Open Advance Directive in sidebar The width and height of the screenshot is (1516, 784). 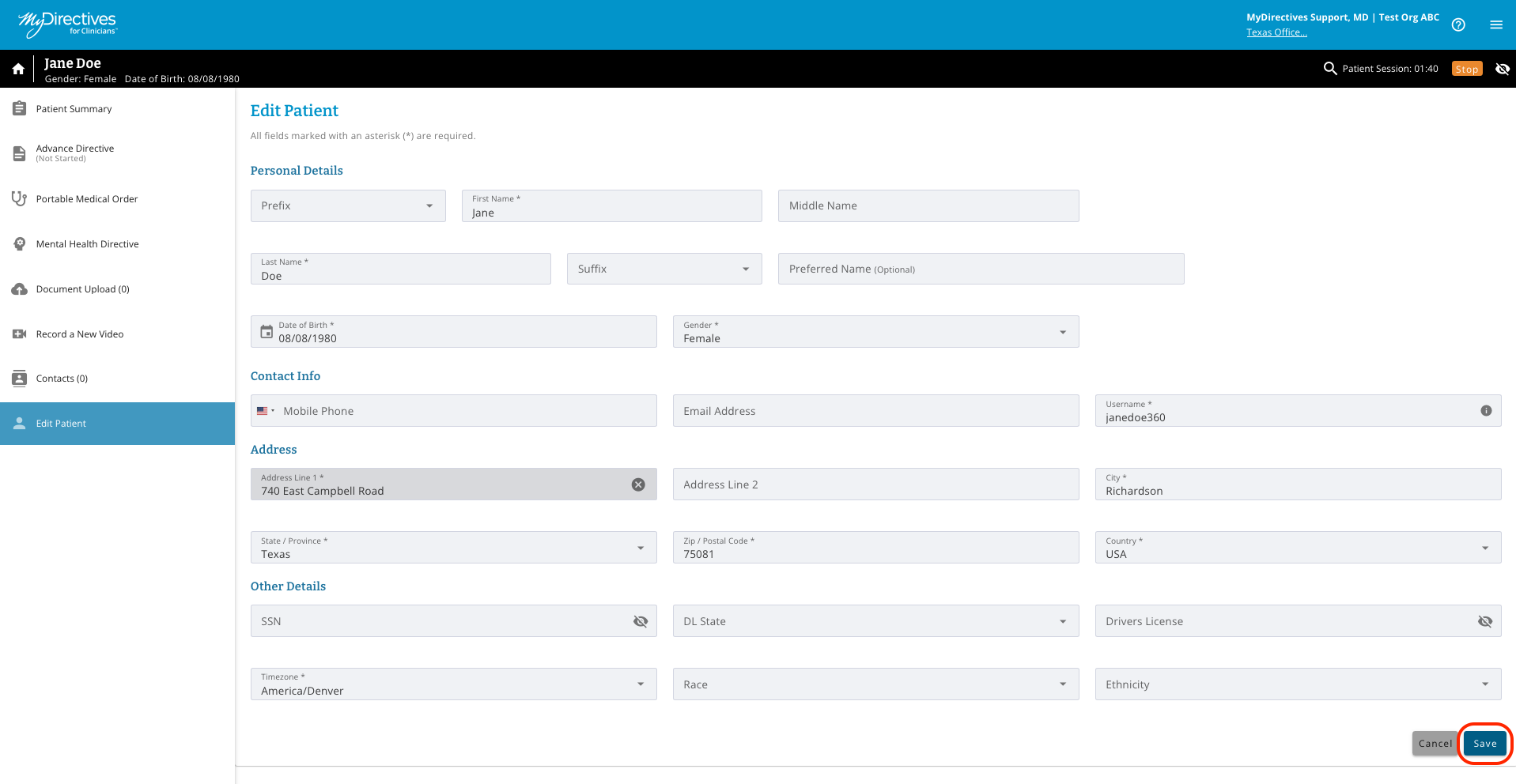tap(117, 153)
